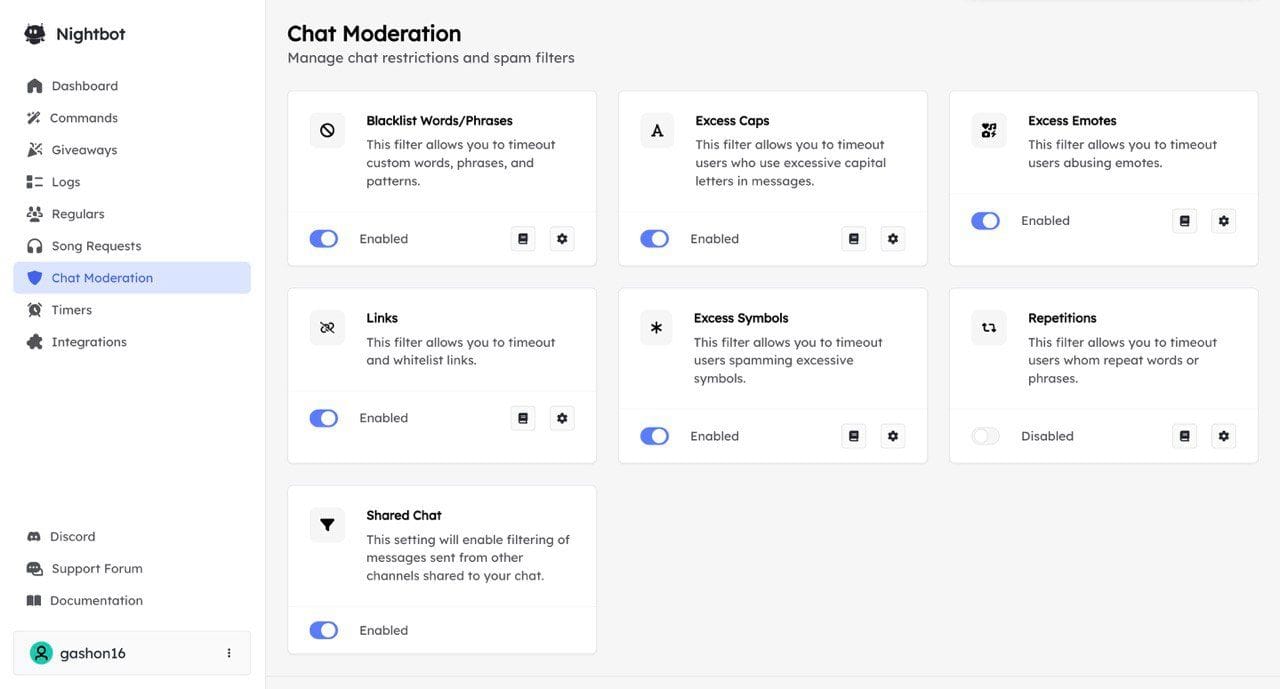The image size is (1280, 689).
Task: Click the gashon16 profile avatar
Action: [x=41, y=653]
